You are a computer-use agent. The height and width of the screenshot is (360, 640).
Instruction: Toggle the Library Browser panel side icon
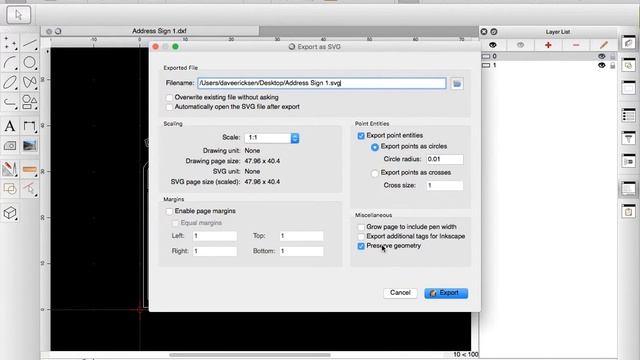coord(629,161)
